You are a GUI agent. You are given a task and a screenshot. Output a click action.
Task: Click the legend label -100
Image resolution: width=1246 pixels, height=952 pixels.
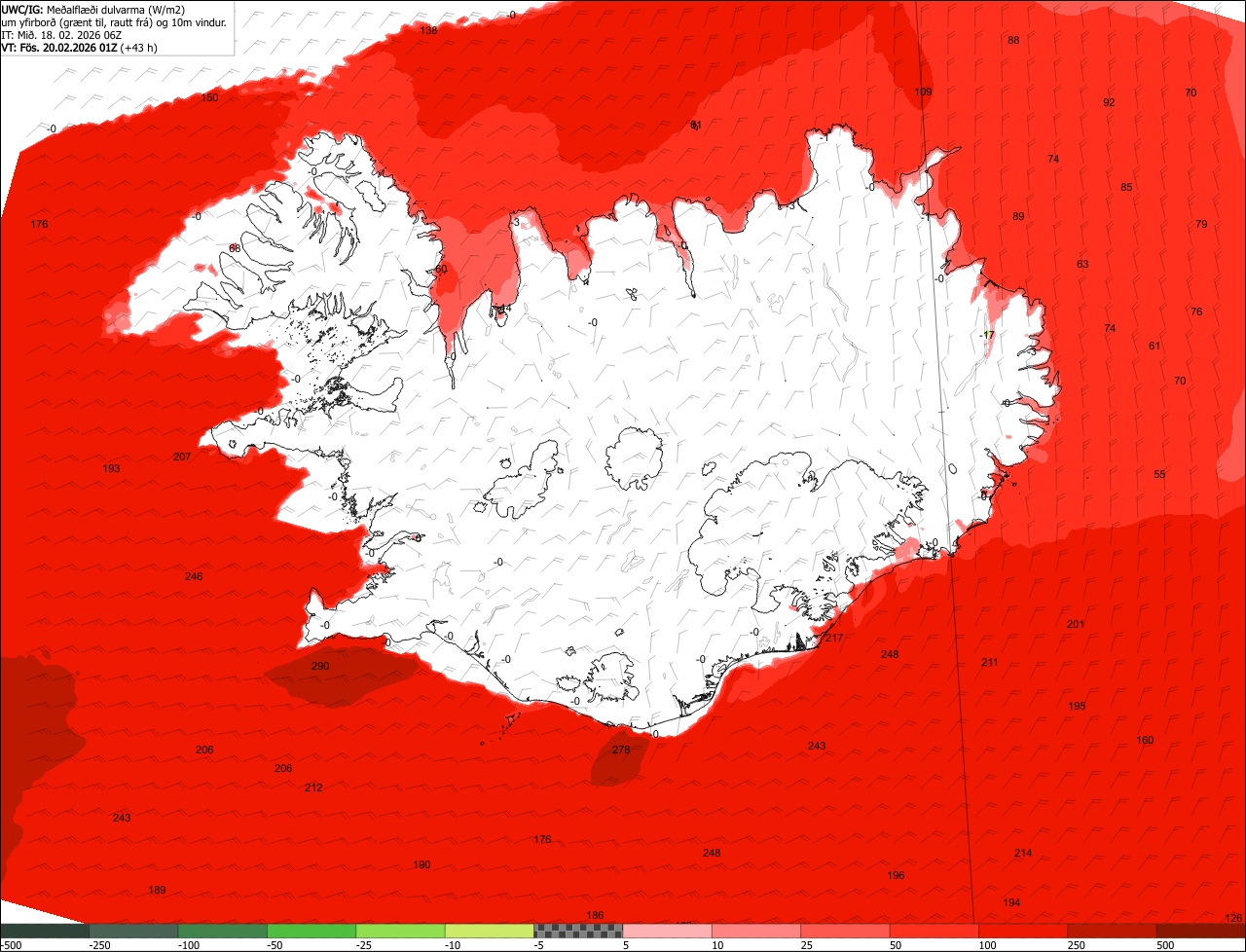coord(189,945)
